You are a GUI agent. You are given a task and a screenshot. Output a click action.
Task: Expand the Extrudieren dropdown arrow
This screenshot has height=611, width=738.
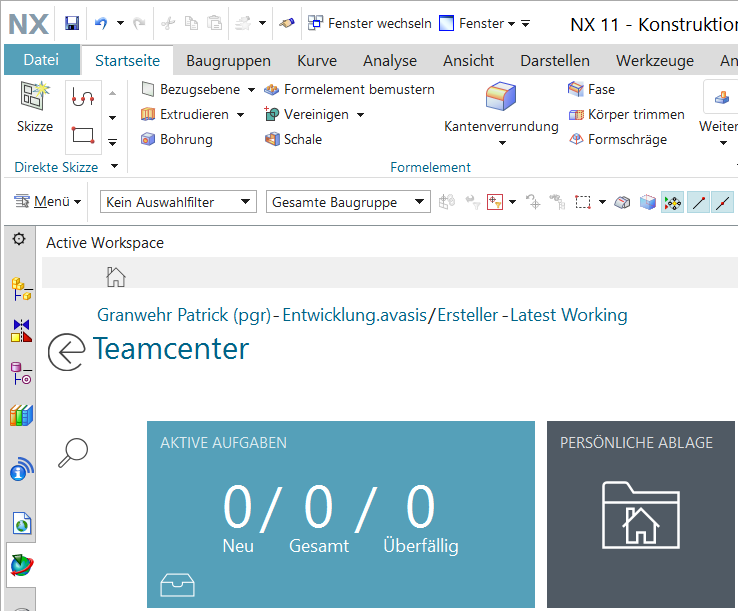click(241, 115)
